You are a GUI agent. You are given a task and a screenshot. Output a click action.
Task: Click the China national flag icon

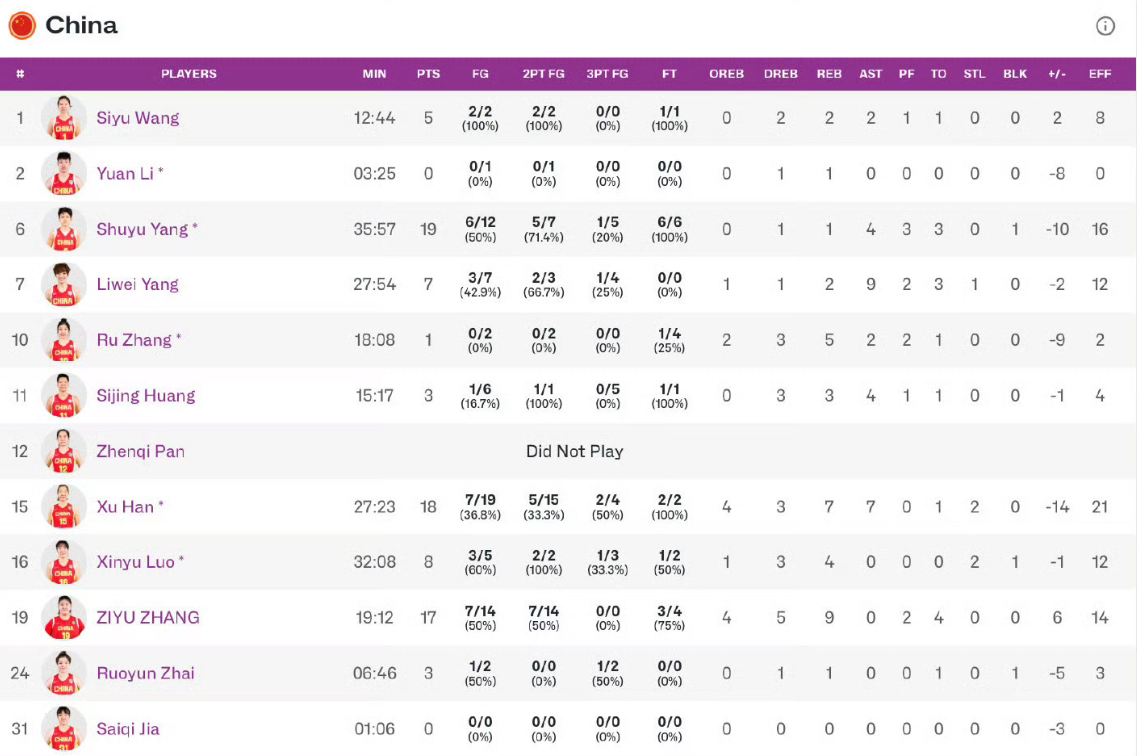[x=22, y=26]
